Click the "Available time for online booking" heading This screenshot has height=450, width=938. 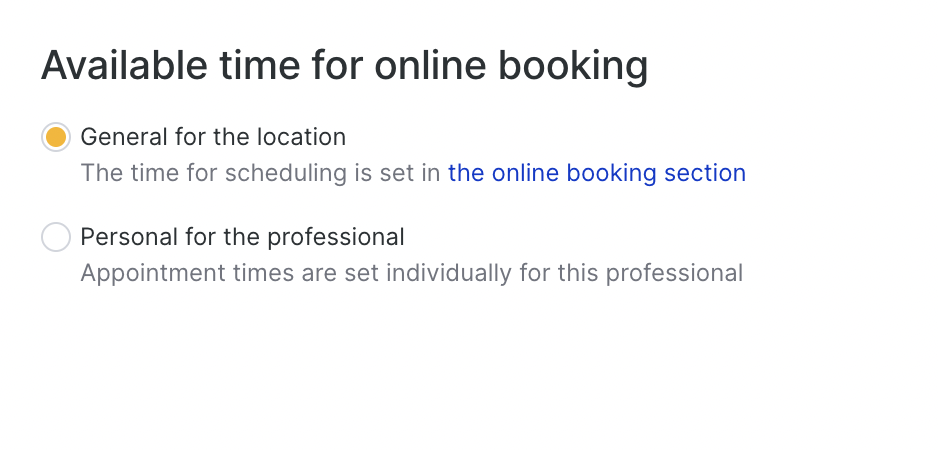point(344,66)
